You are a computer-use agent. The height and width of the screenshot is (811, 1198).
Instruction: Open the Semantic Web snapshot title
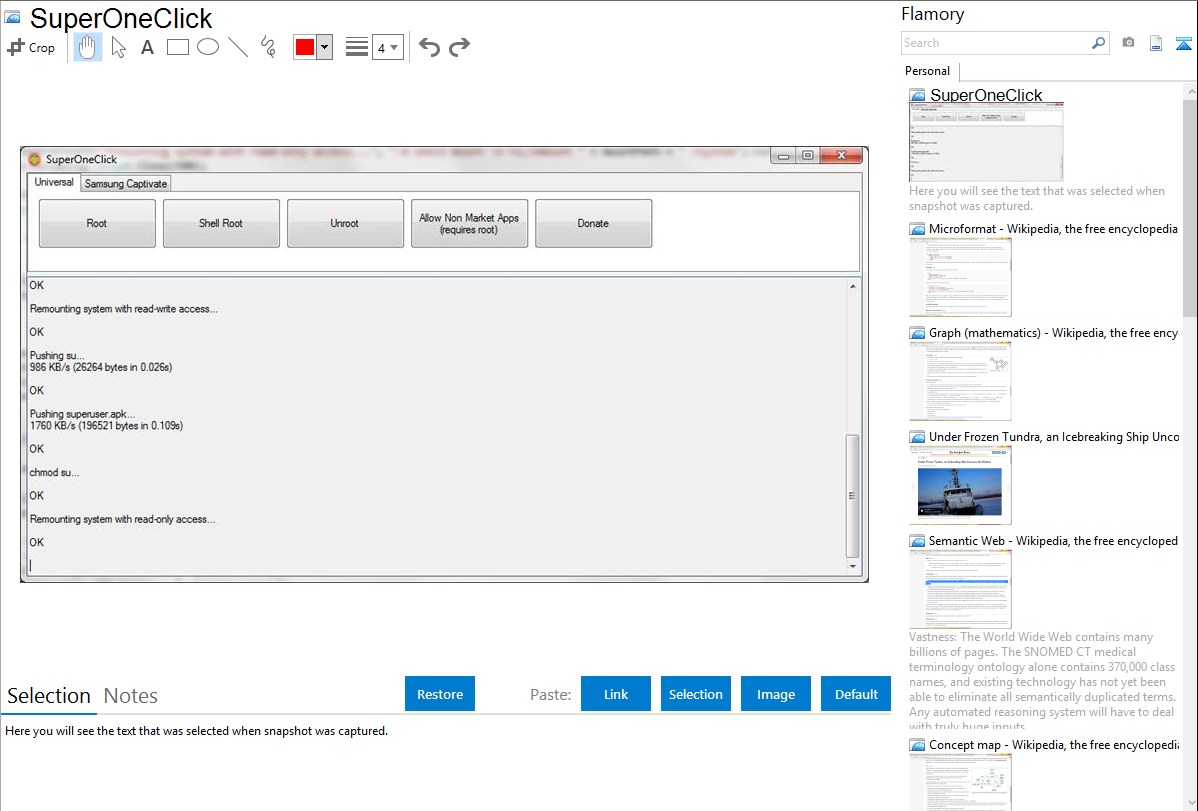pos(1053,540)
